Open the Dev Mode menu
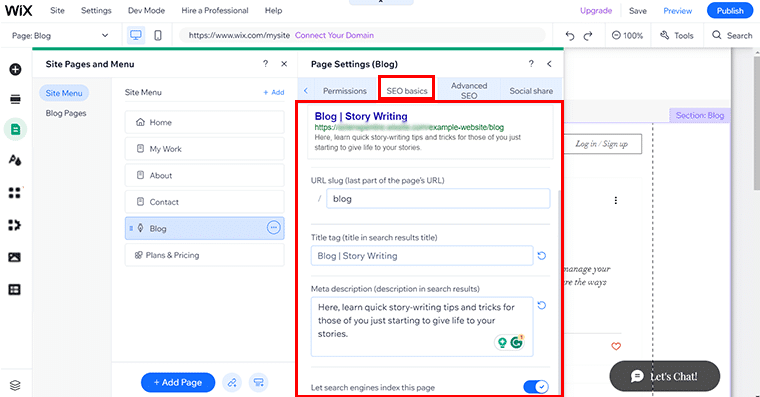This screenshot has height=397, width=760. pos(146,11)
